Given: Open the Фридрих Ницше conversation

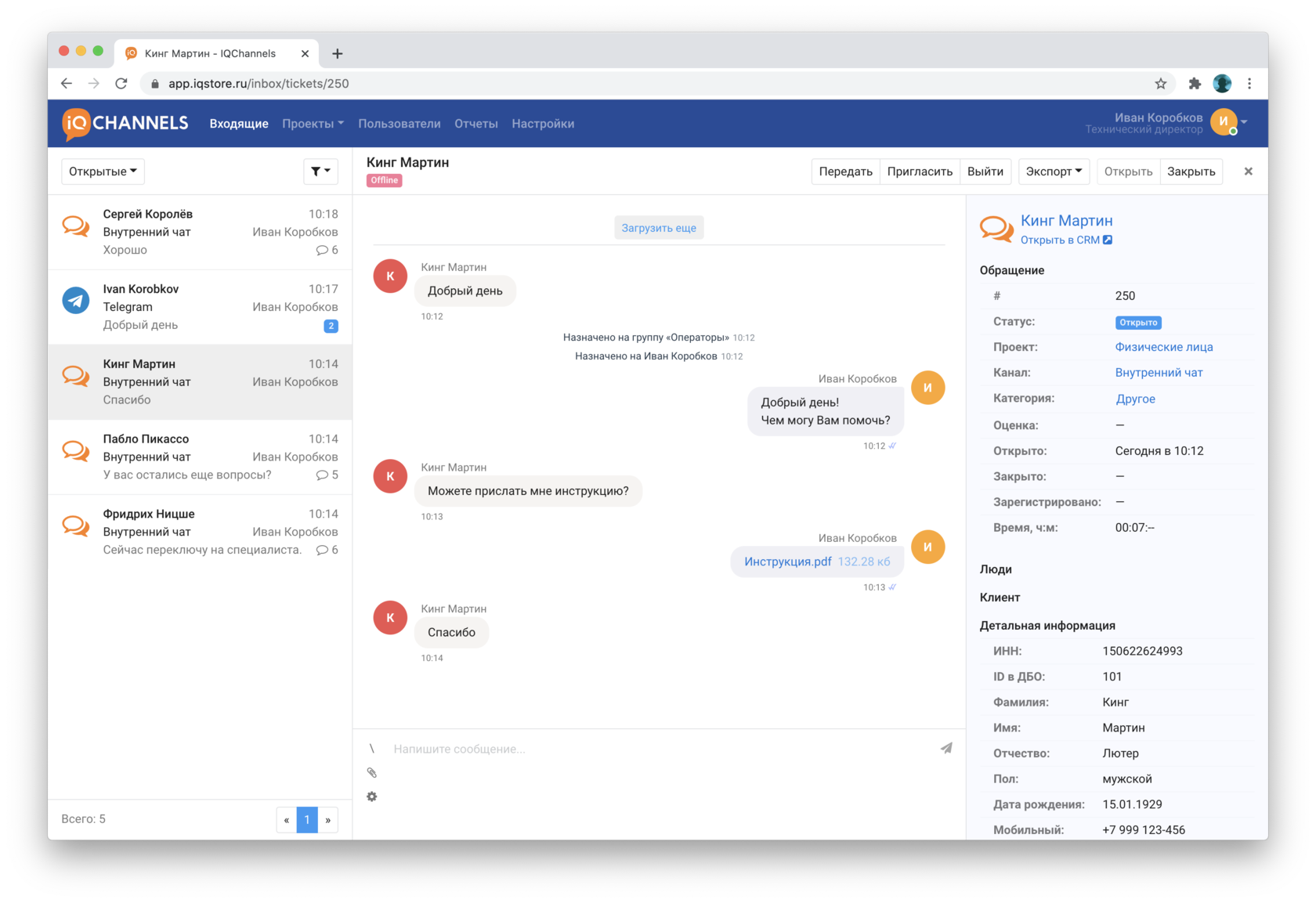Looking at the screenshot, I should pos(200,532).
